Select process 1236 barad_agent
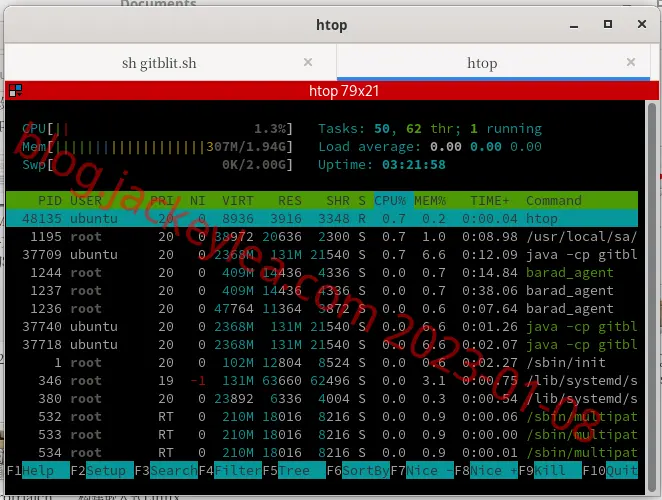662x500 pixels. tap(322, 309)
